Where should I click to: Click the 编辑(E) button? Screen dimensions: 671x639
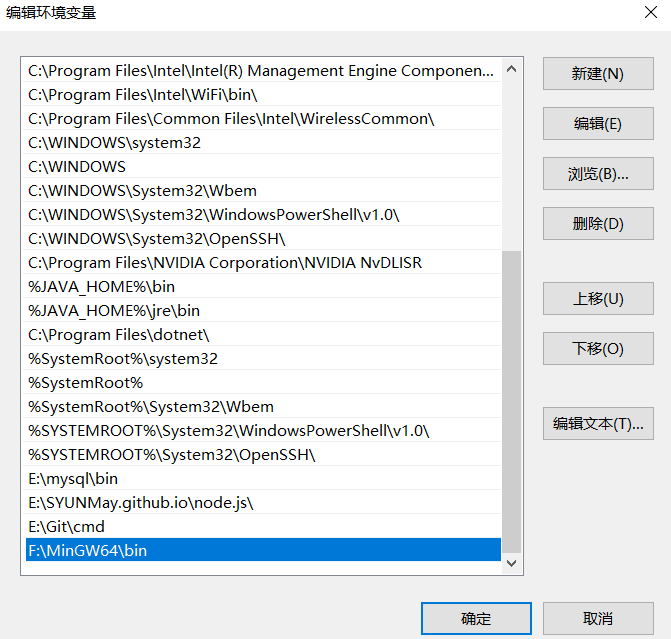coord(598,124)
